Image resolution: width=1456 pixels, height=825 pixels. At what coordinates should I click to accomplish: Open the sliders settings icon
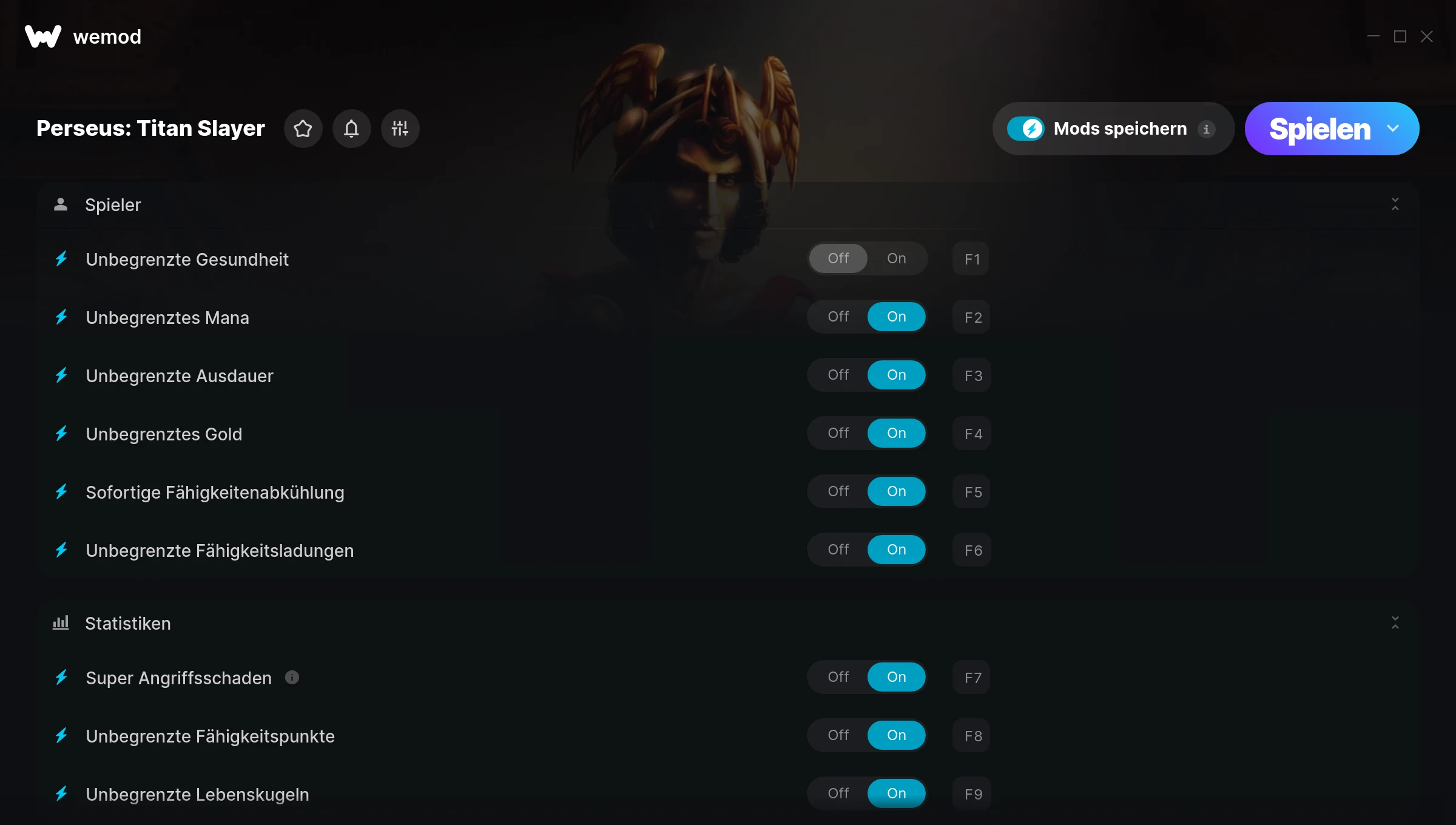(x=400, y=129)
